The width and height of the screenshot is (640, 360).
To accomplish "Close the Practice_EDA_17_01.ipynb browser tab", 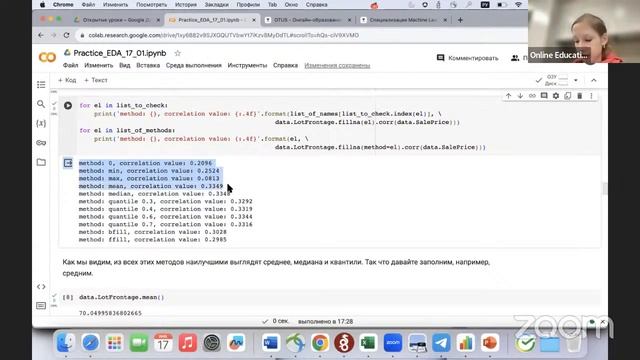I will pyautogui.click(x=254, y=20).
